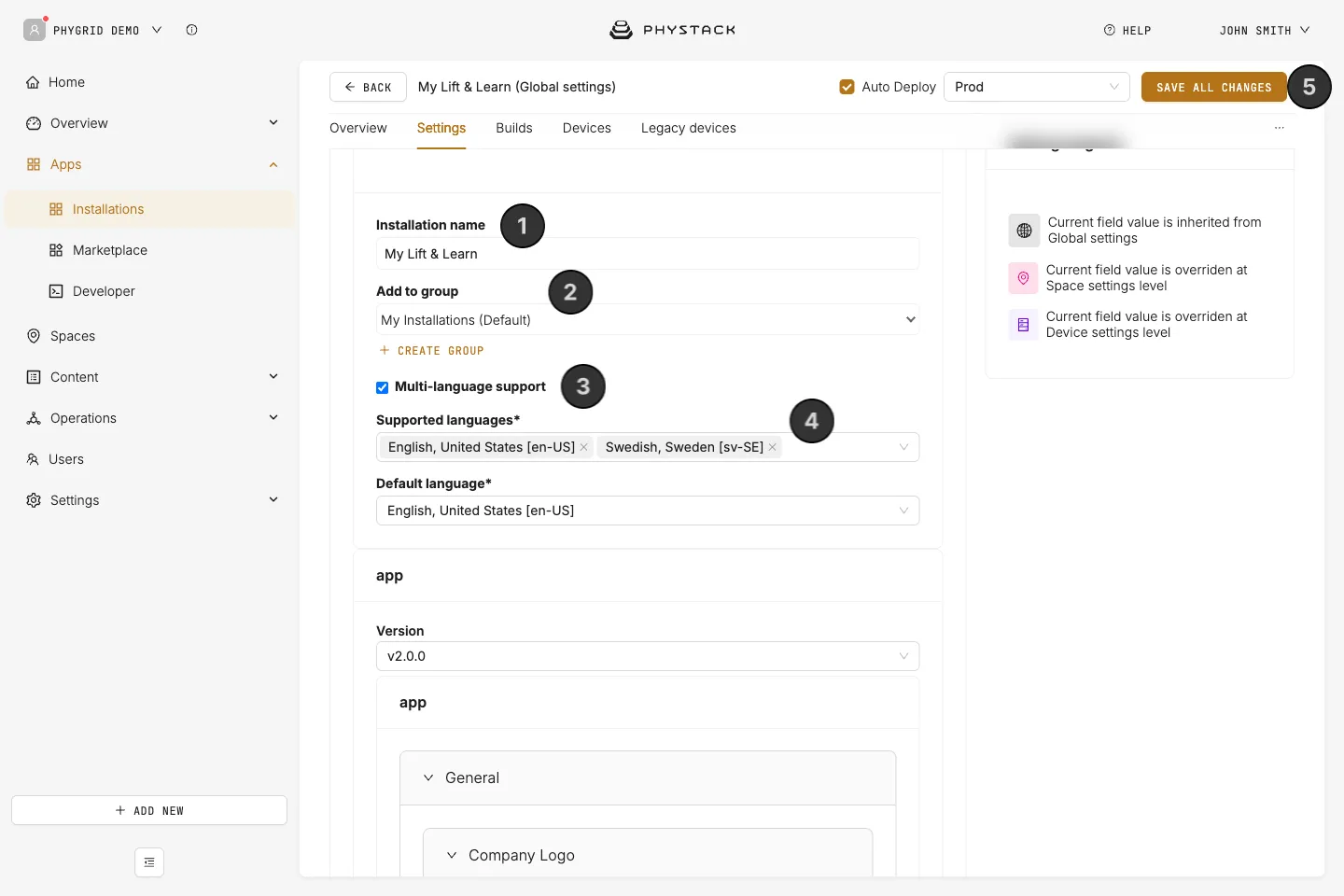Switch to the Devices tab

click(587, 128)
